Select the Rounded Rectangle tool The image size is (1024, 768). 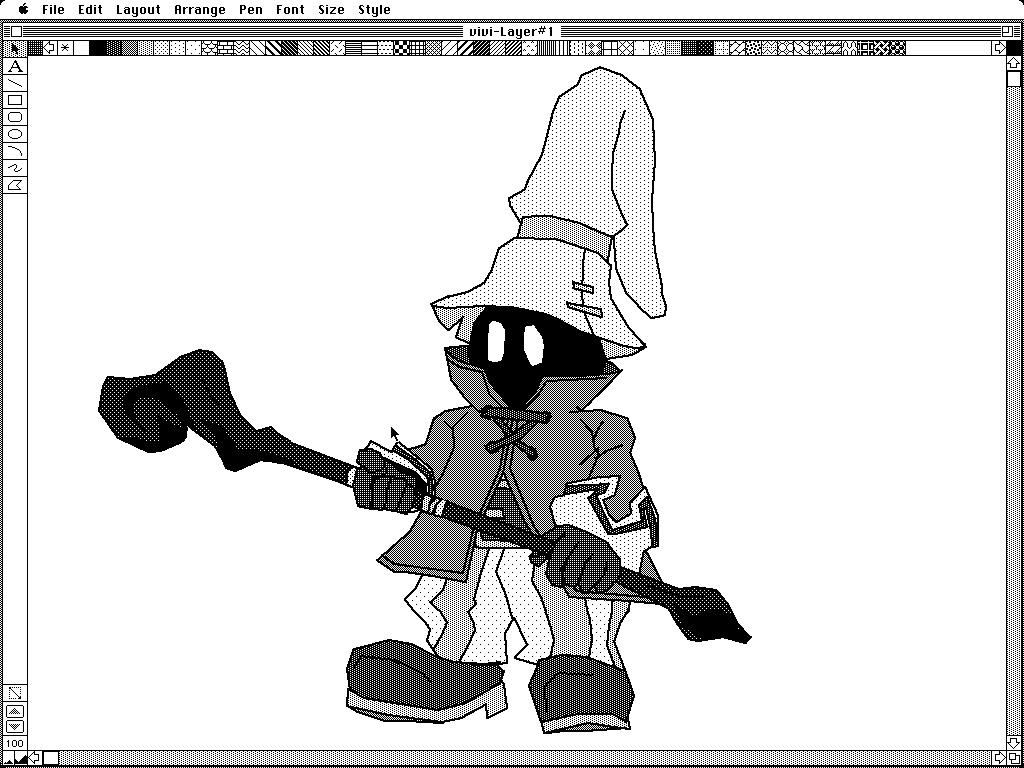pyautogui.click(x=15, y=117)
